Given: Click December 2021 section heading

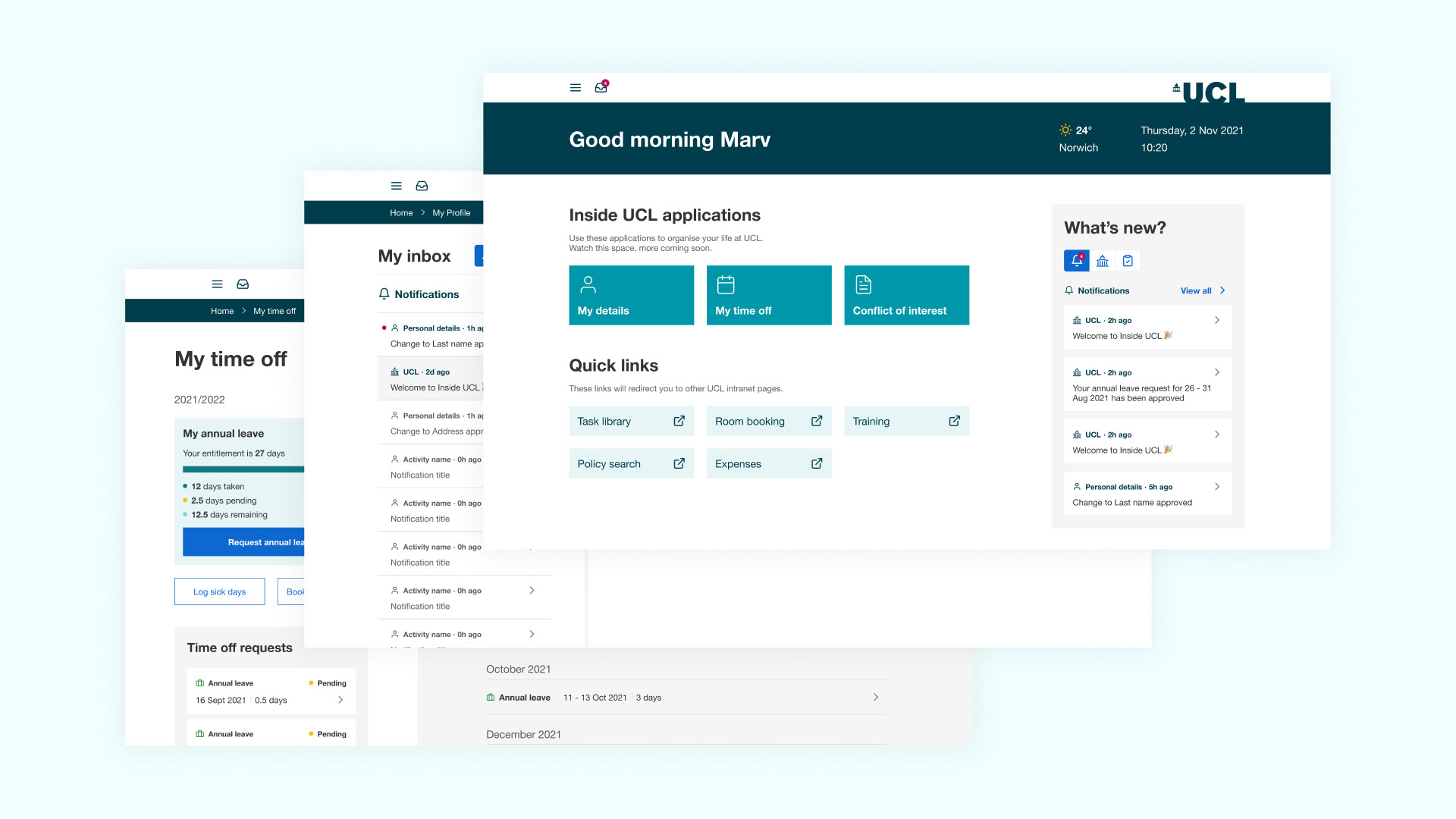Looking at the screenshot, I should coord(523,734).
